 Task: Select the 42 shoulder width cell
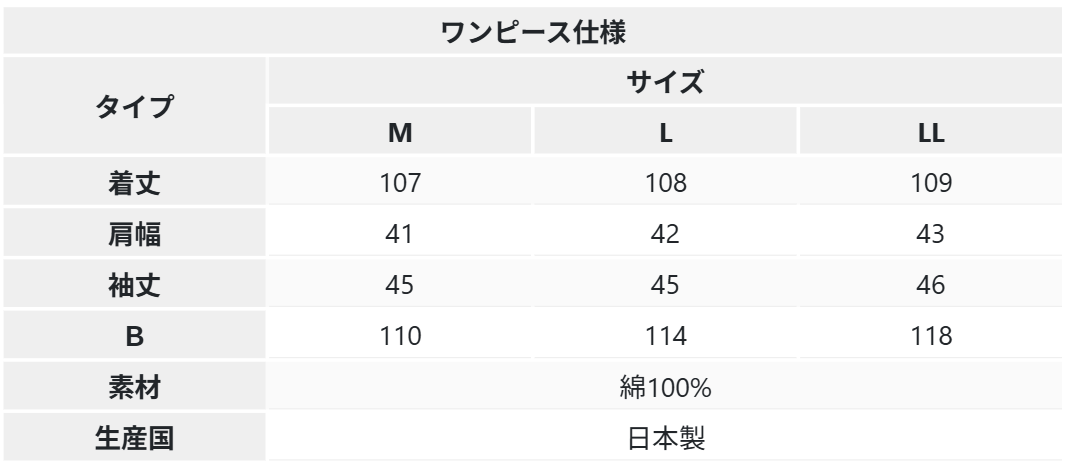[665, 232]
